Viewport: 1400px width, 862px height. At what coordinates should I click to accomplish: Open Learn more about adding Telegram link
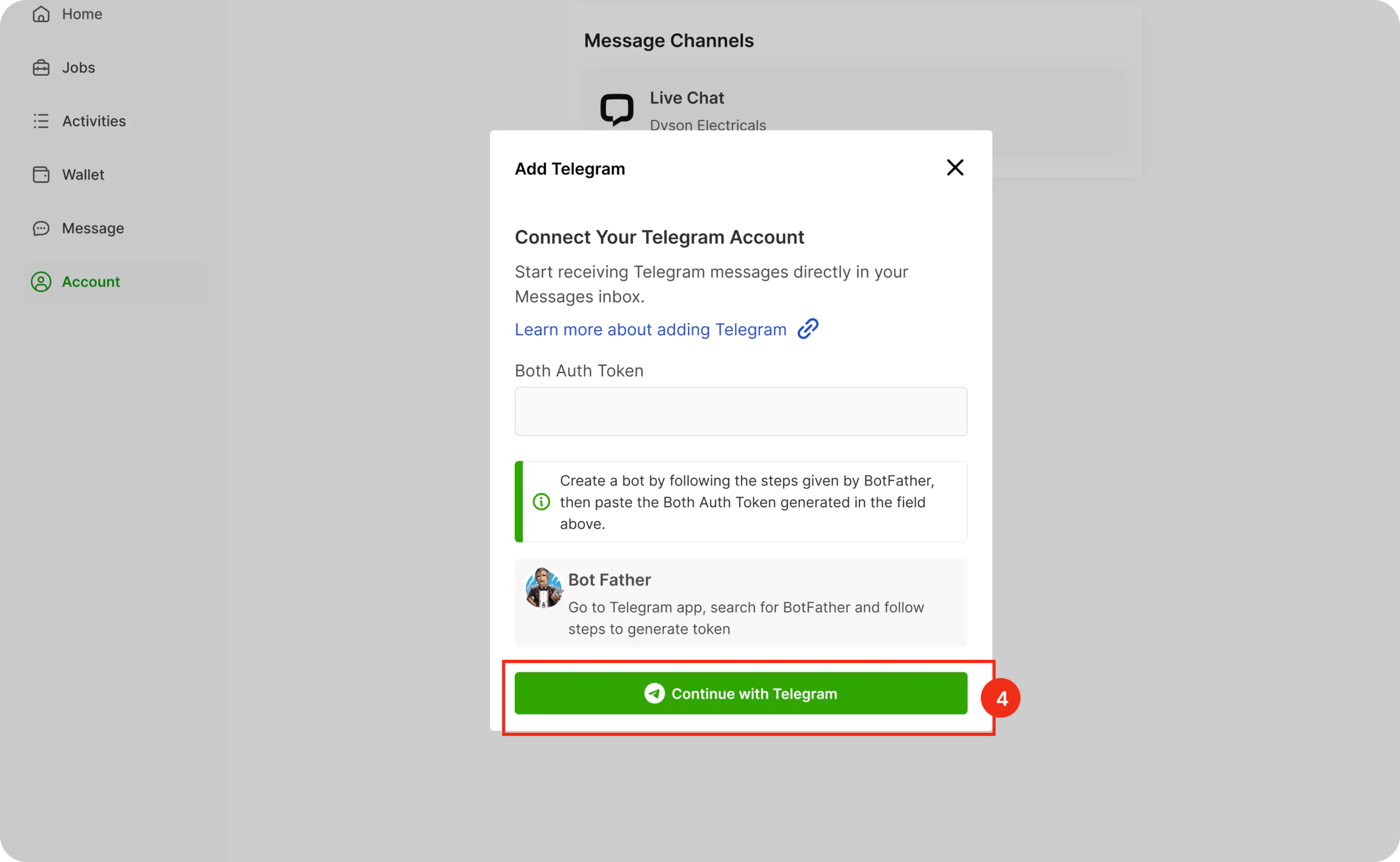tap(650, 329)
